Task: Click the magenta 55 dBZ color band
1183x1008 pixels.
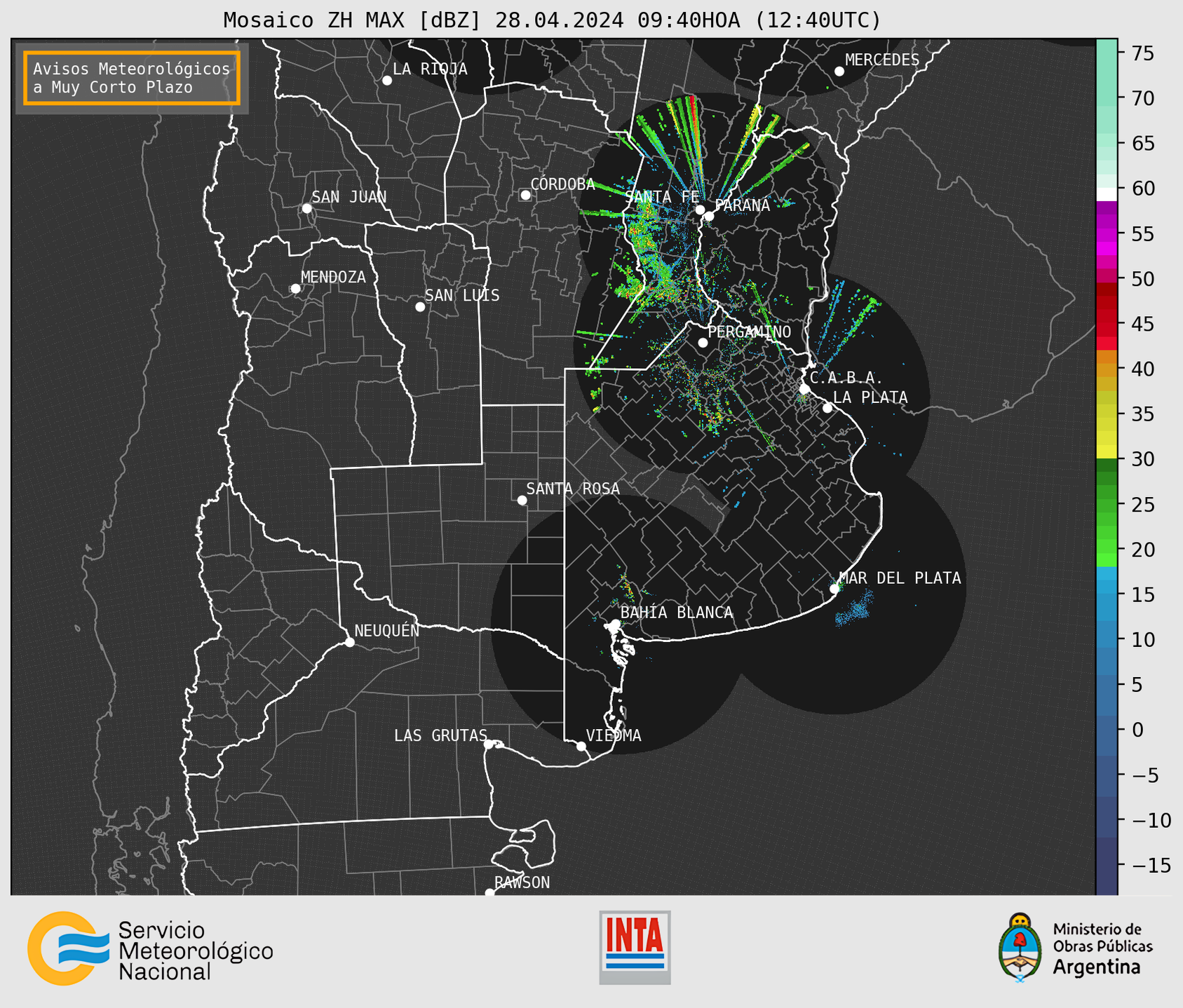Action: (1107, 233)
